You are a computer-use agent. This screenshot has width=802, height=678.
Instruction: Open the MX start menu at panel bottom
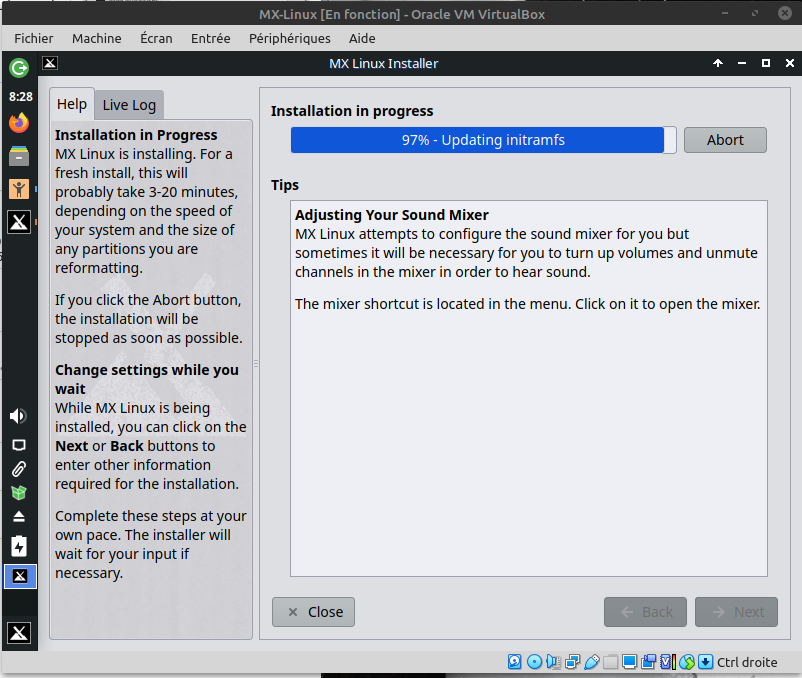[19, 632]
